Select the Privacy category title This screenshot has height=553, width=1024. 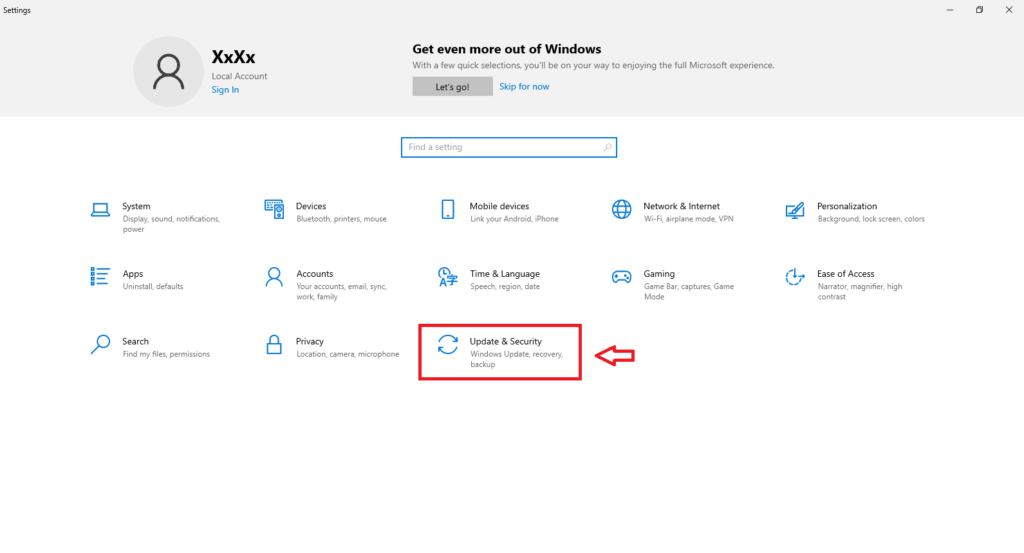click(310, 341)
